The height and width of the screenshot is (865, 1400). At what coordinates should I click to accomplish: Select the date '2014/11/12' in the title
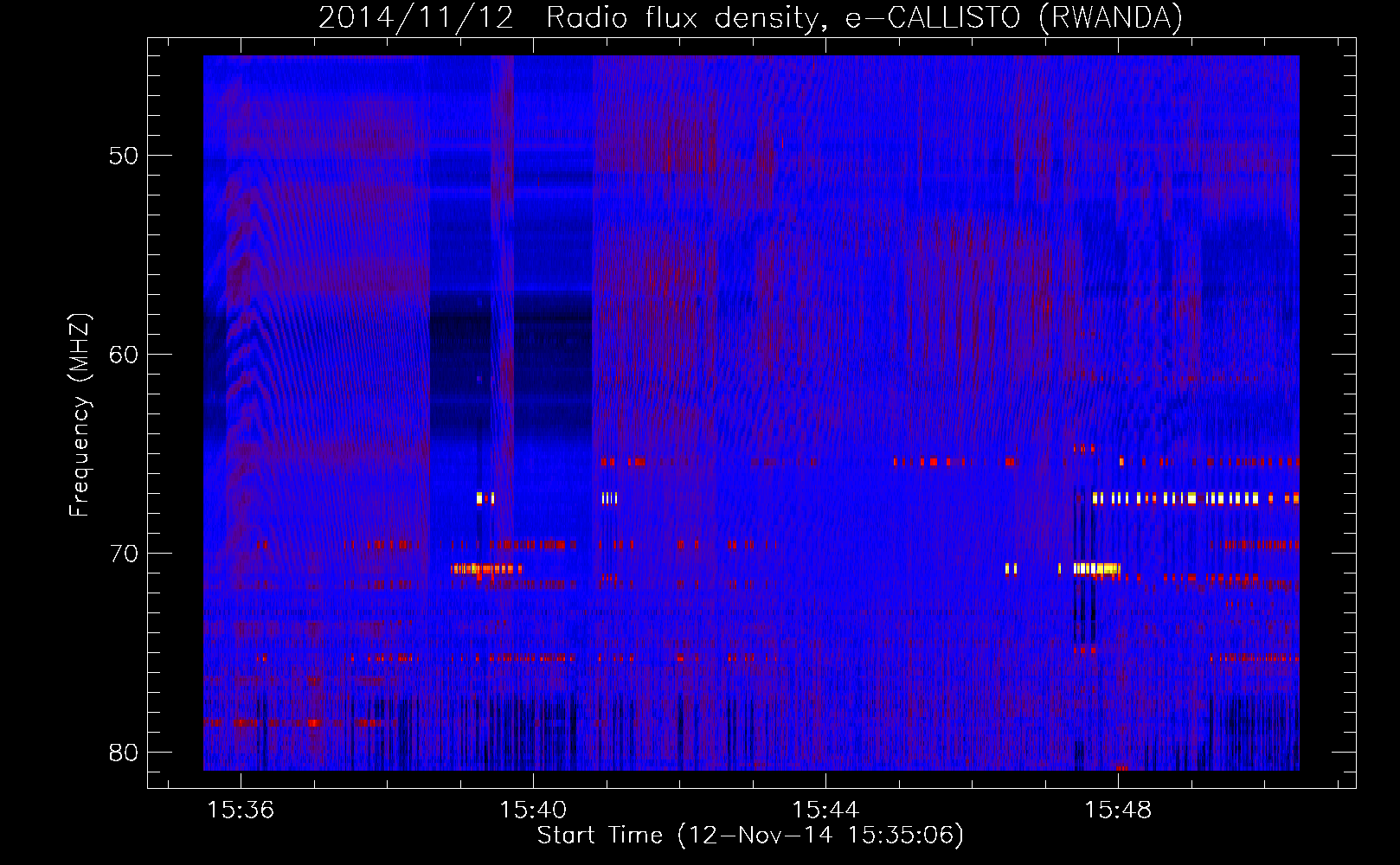[x=416, y=18]
